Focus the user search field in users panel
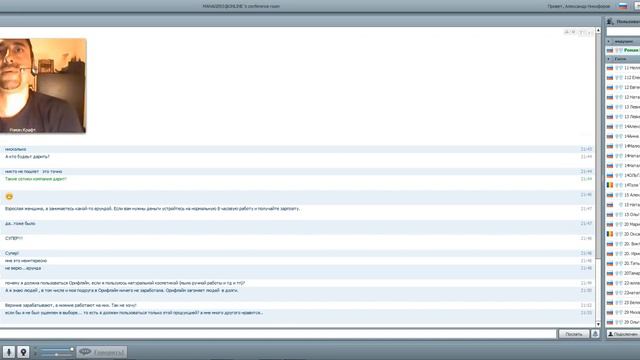This screenshot has width=640, height=360. click(x=623, y=31)
